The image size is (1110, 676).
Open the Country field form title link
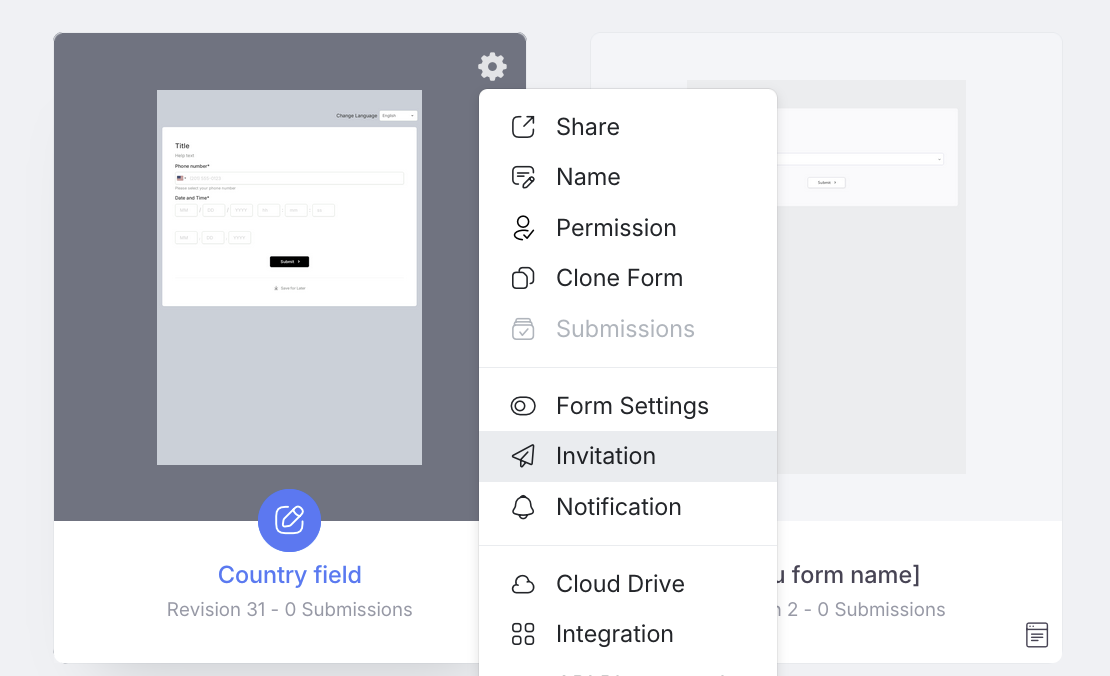coord(289,575)
